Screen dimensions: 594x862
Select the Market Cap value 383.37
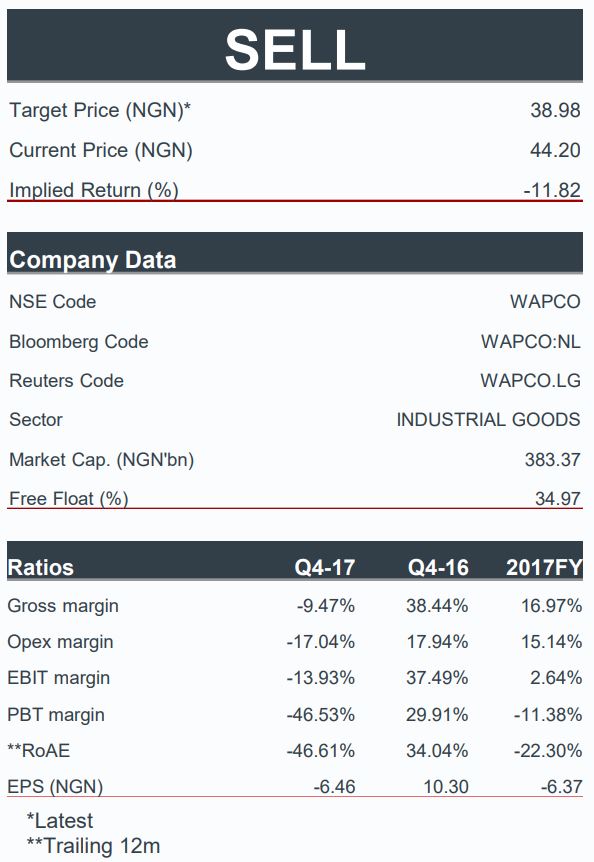(x=552, y=459)
